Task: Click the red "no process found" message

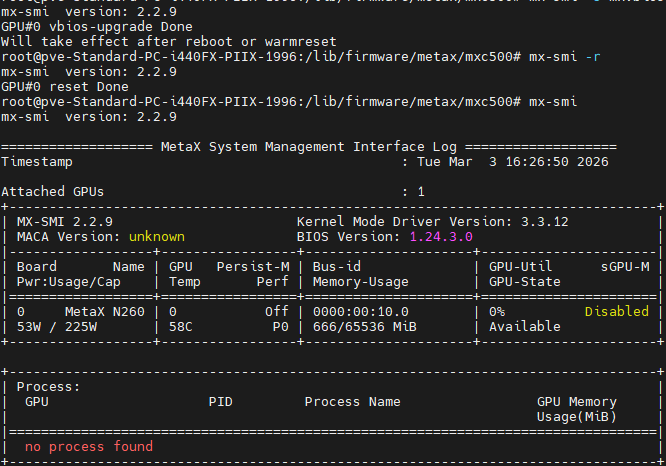Action: coord(89,446)
